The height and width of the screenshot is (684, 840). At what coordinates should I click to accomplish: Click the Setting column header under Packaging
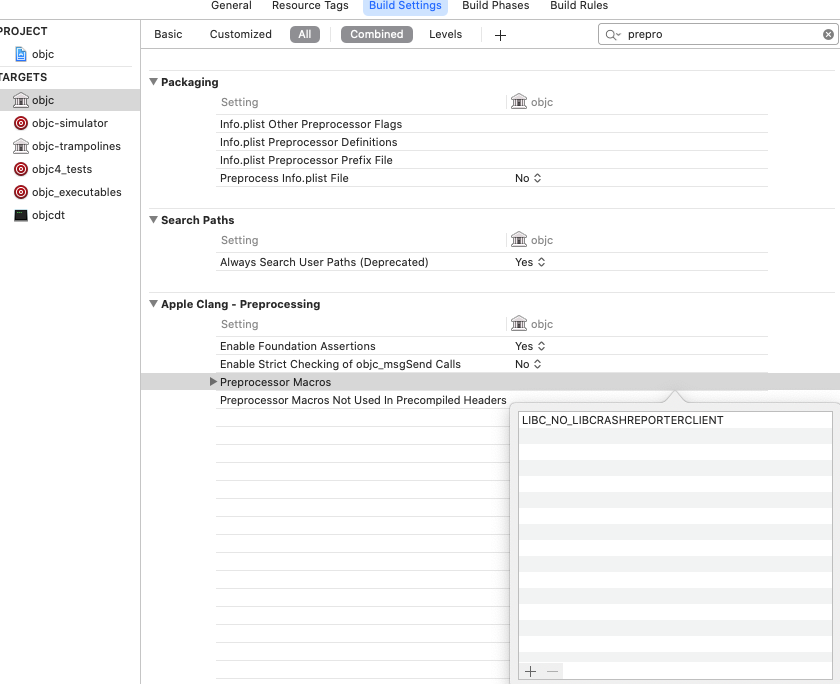[239, 102]
